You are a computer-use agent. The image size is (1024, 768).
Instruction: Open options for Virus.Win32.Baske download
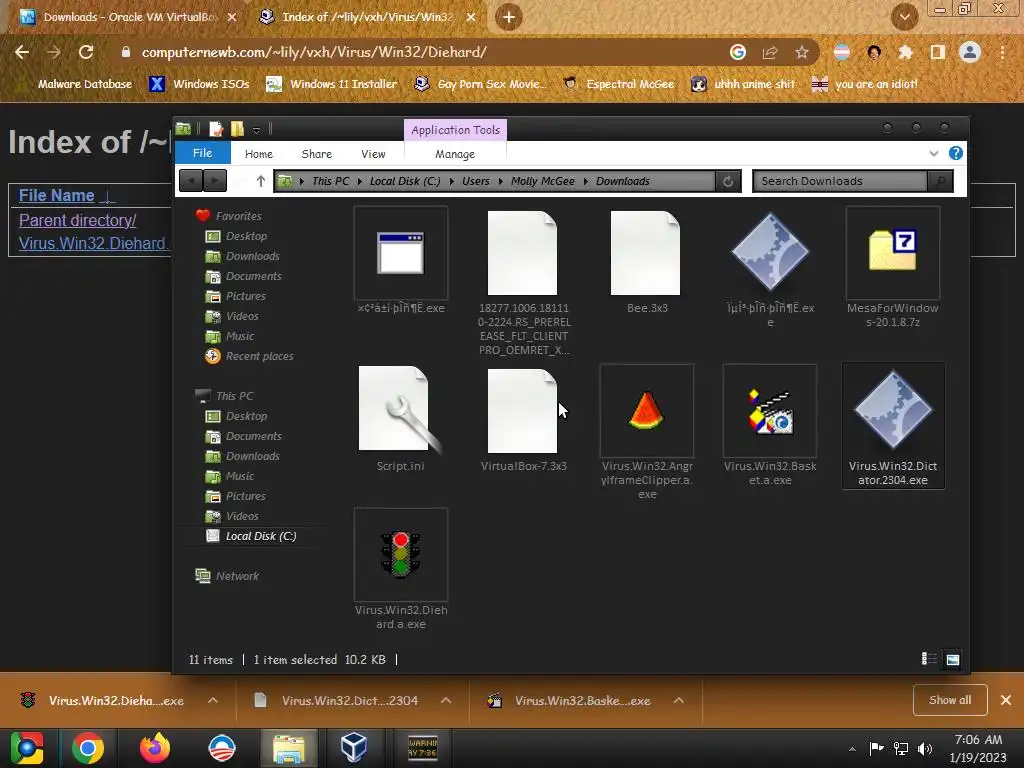click(679, 700)
